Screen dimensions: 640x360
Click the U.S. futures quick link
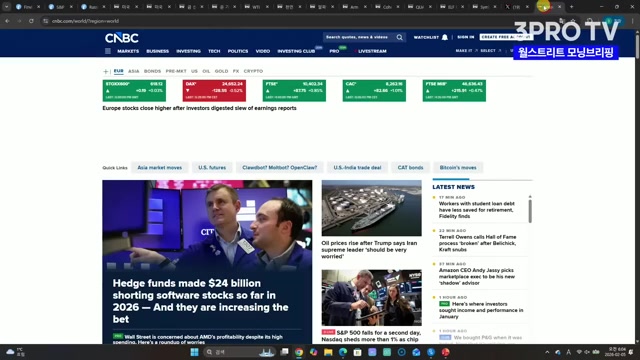click(212, 168)
